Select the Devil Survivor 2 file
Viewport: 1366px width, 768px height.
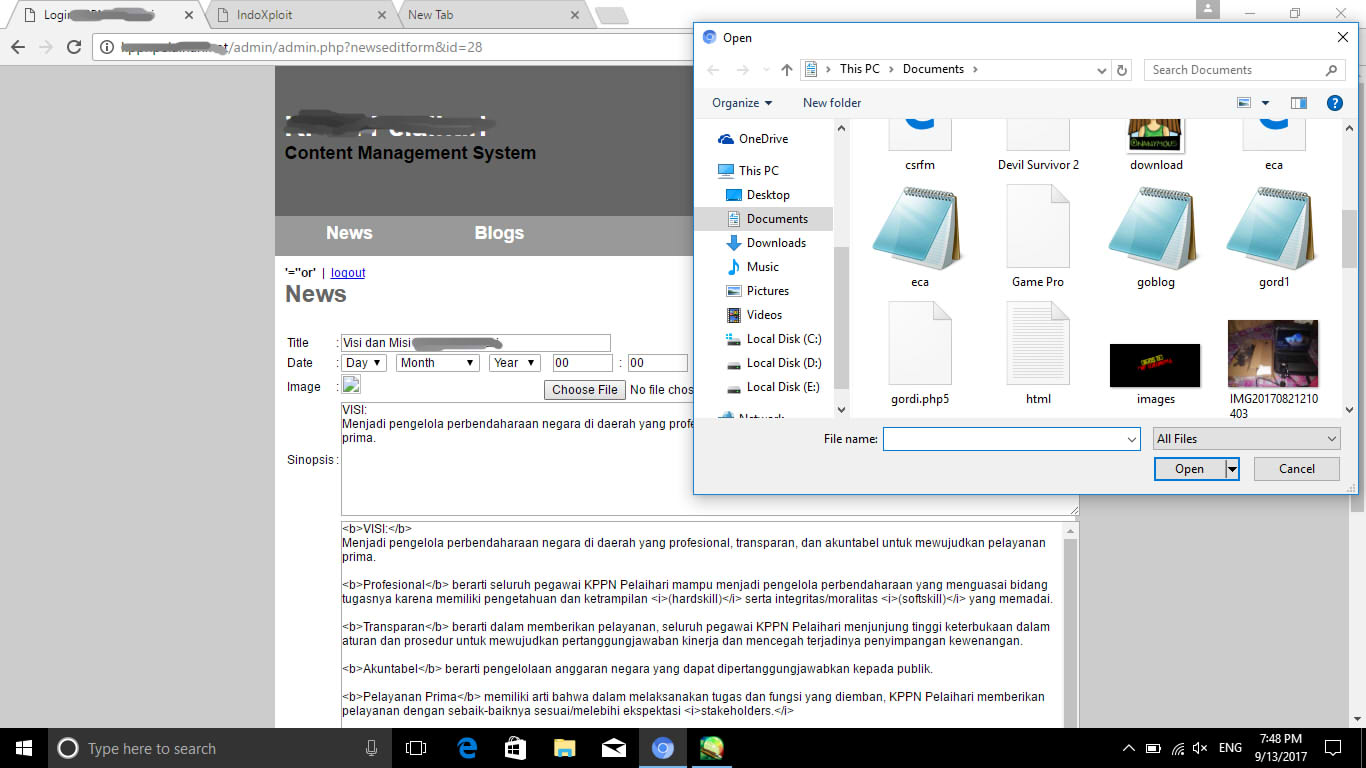click(x=1038, y=146)
